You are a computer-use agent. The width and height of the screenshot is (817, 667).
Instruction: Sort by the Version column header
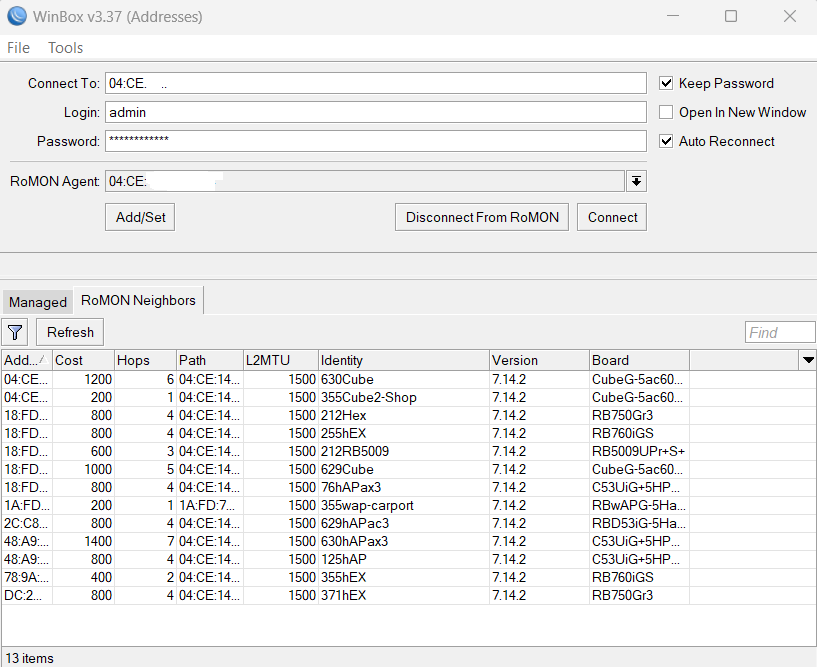[539, 360]
